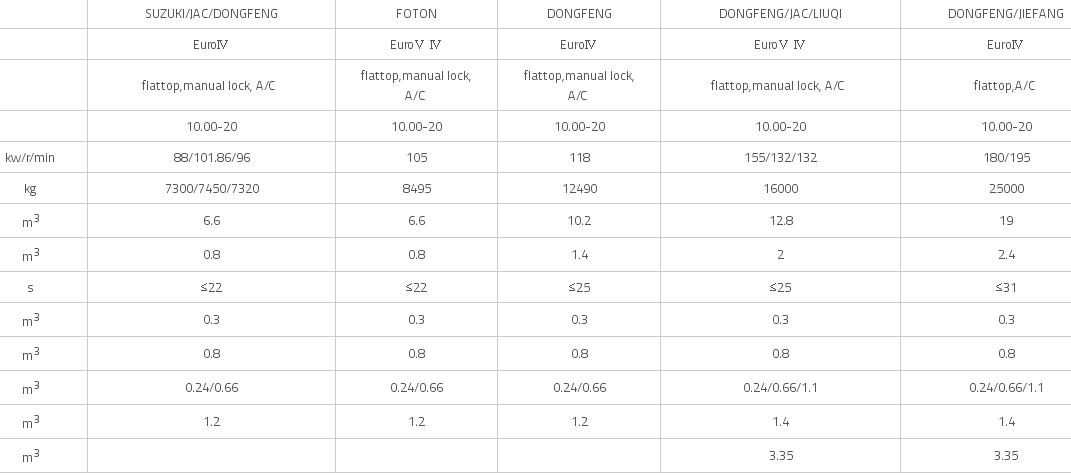Click the 155/132/132 power cell
1071x475 pixels.
click(x=780, y=157)
